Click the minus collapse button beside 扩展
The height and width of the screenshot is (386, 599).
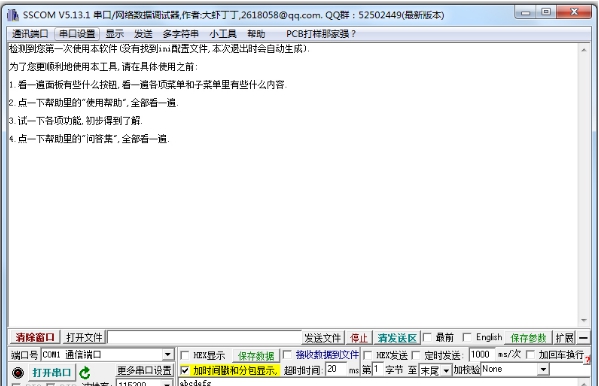(583, 338)
